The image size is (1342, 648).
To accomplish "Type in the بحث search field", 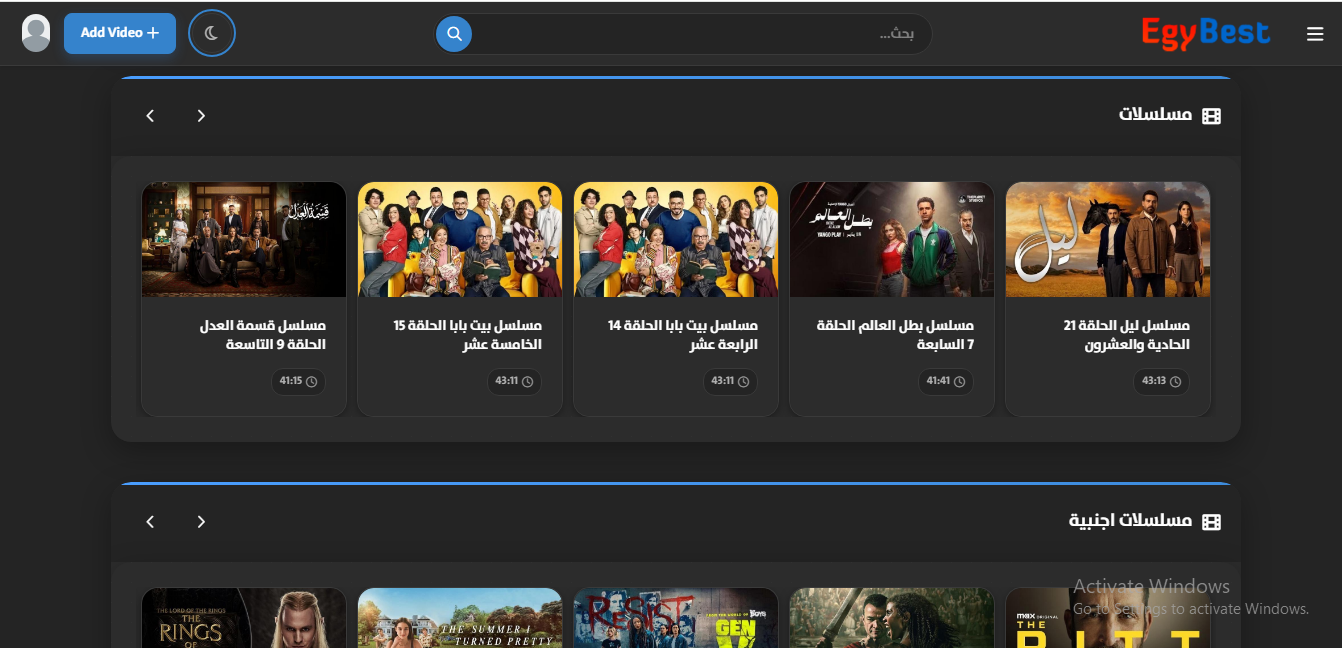I will coord(700,34).
